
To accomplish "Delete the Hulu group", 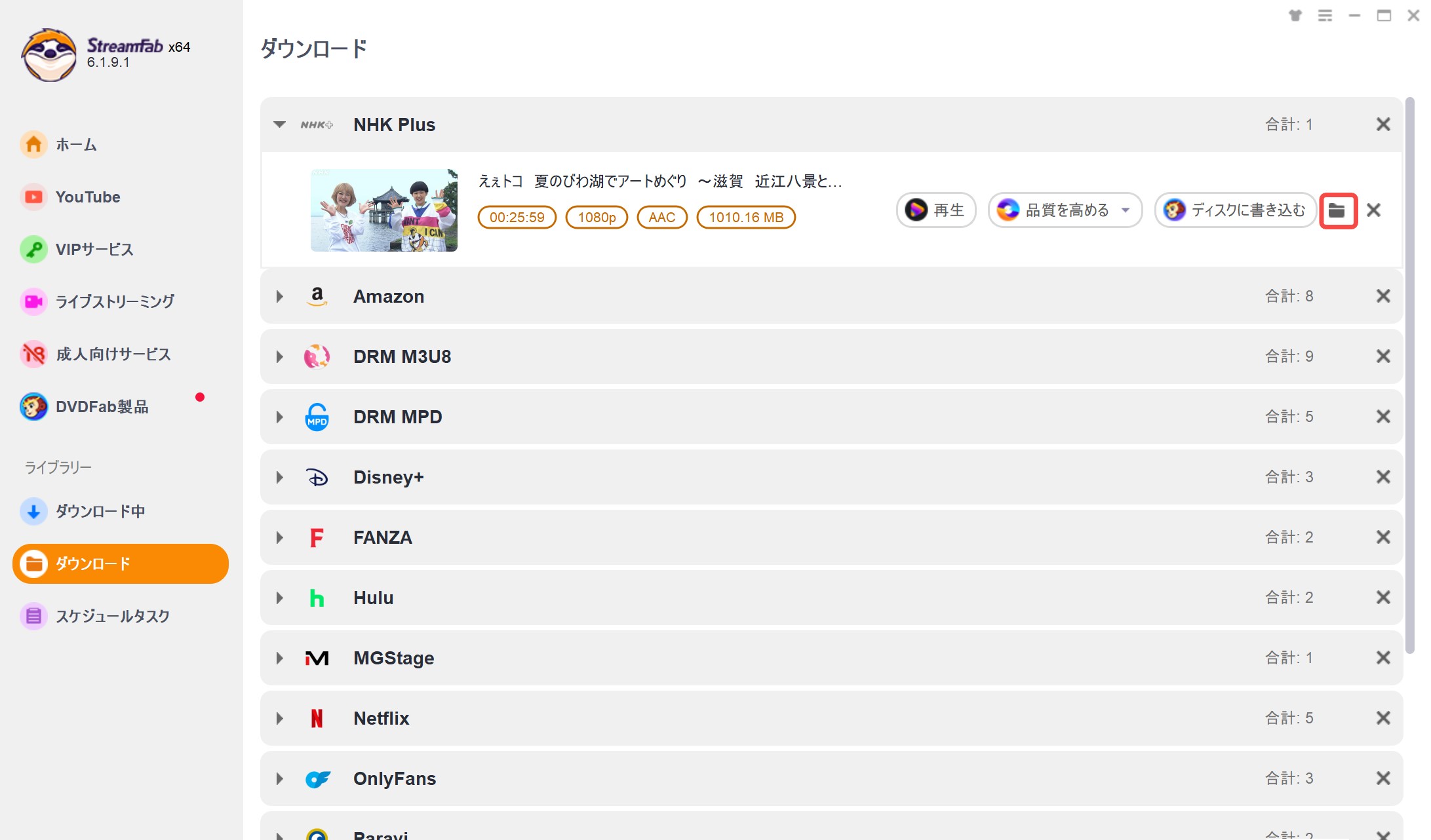I will pyautogui.click(x=1383, y=598).
